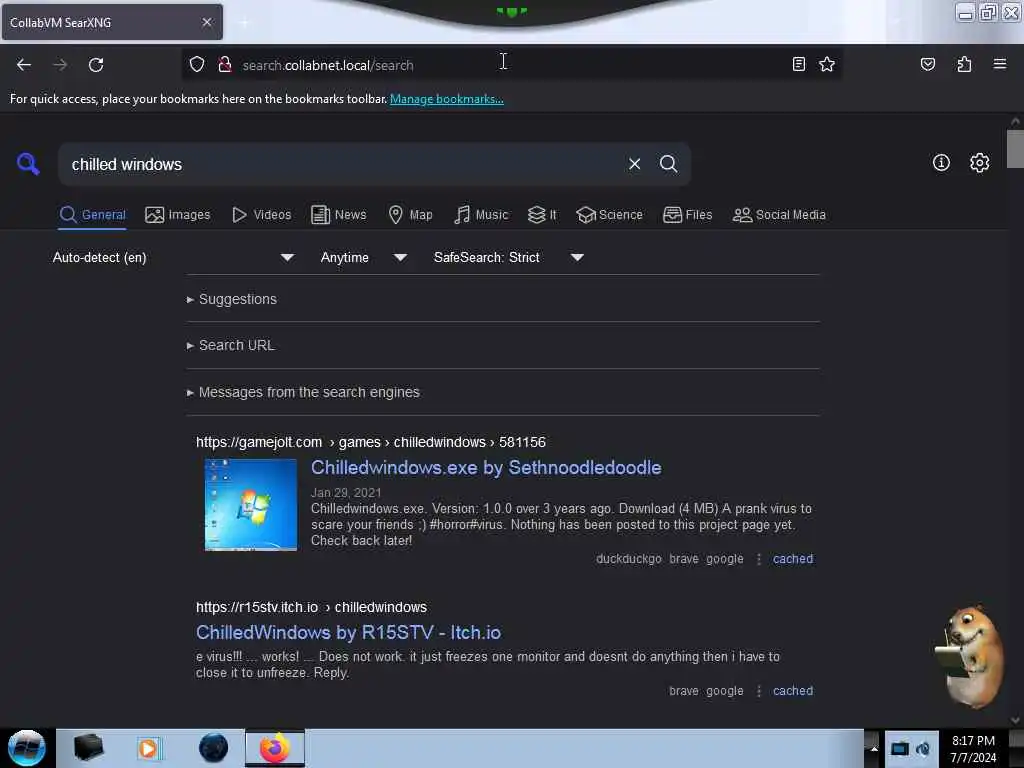Open the Firefox hamburger menu
Viewport: 1024px width, 768px height.
[999, 64]
